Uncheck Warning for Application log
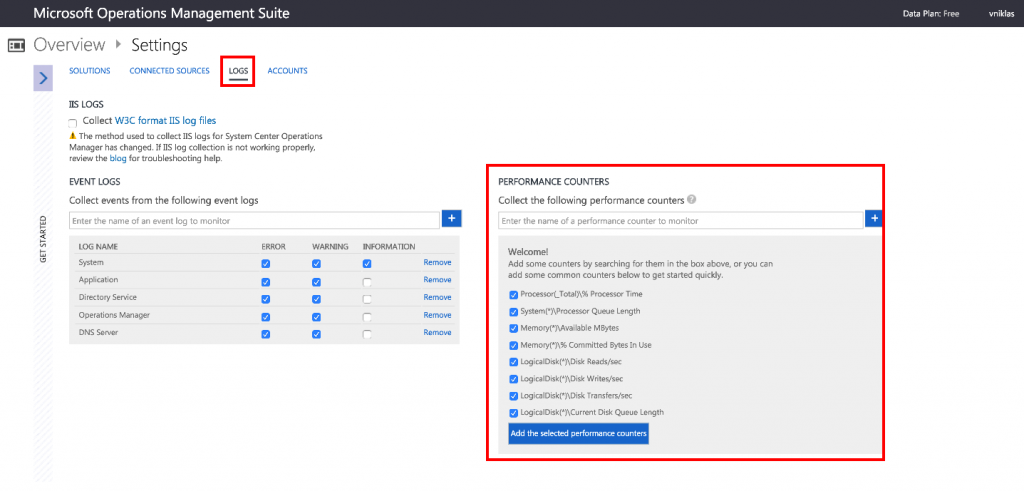The width and height of the screenshot is (1024, 491). [316, 282]
